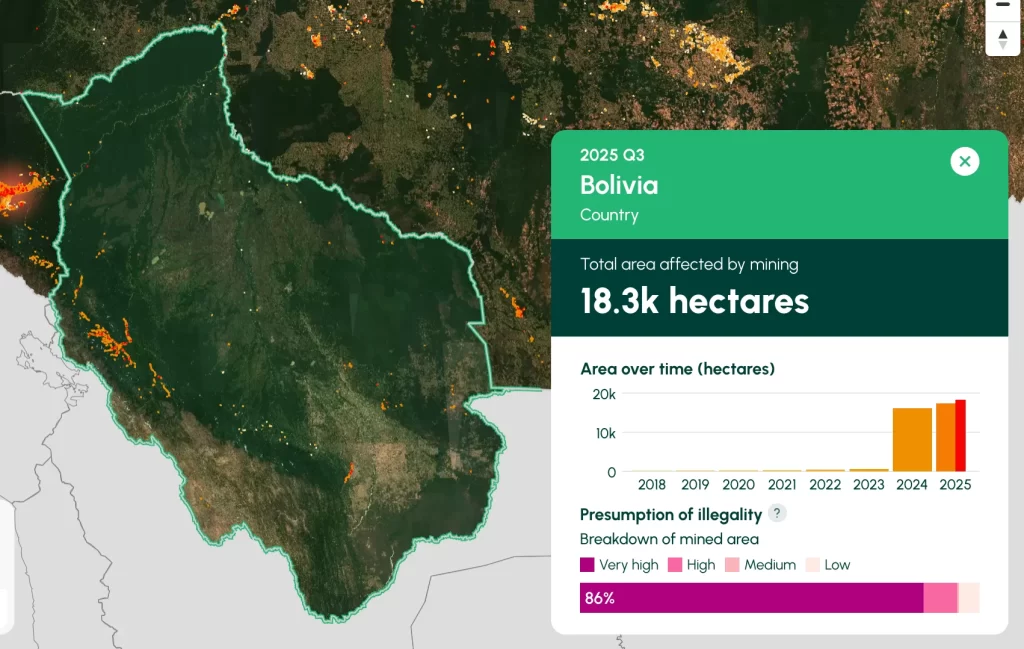Click the 18.3k hectares total figure

coord(694,300)
